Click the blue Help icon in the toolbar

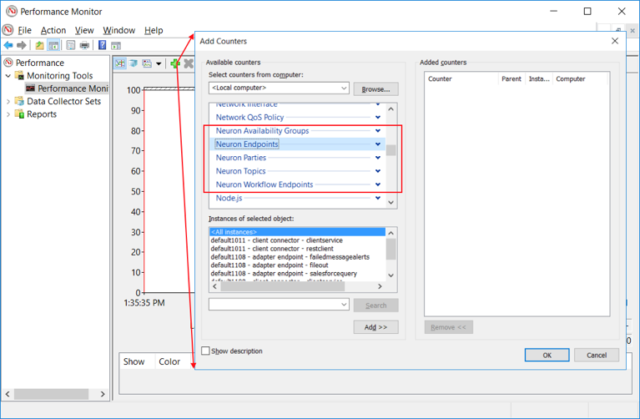click(102, 45)
